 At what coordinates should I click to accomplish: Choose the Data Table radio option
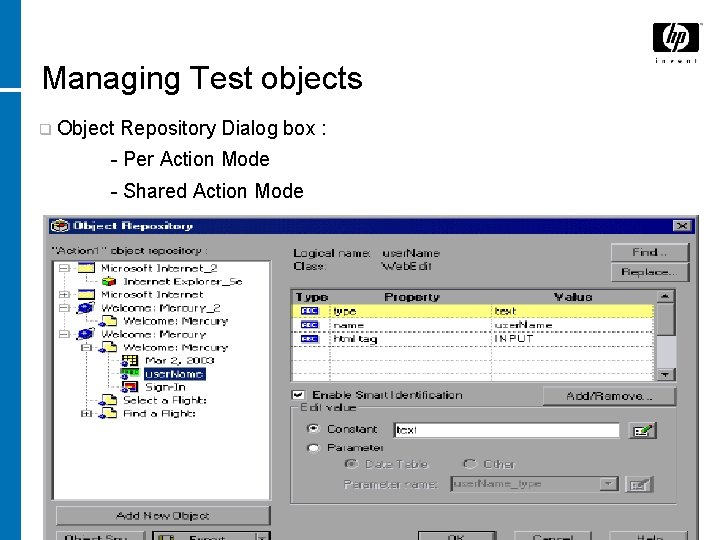(351, 464)
